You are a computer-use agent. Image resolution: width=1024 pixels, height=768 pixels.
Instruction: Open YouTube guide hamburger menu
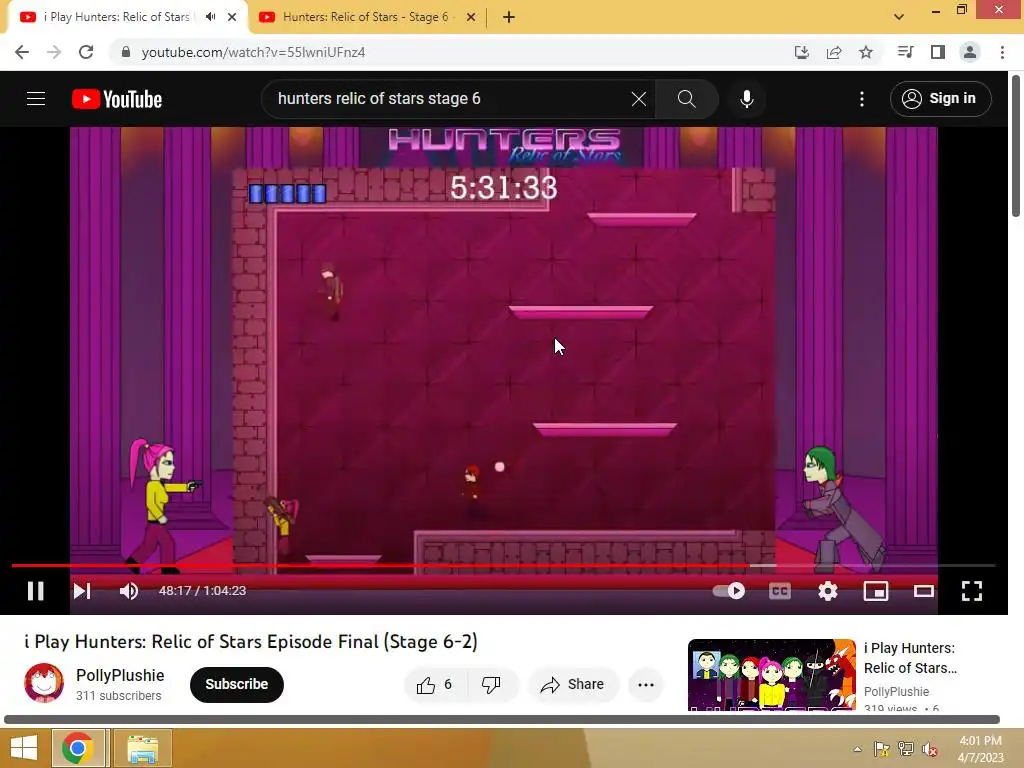pyautogui.click(x=36, y=99)
